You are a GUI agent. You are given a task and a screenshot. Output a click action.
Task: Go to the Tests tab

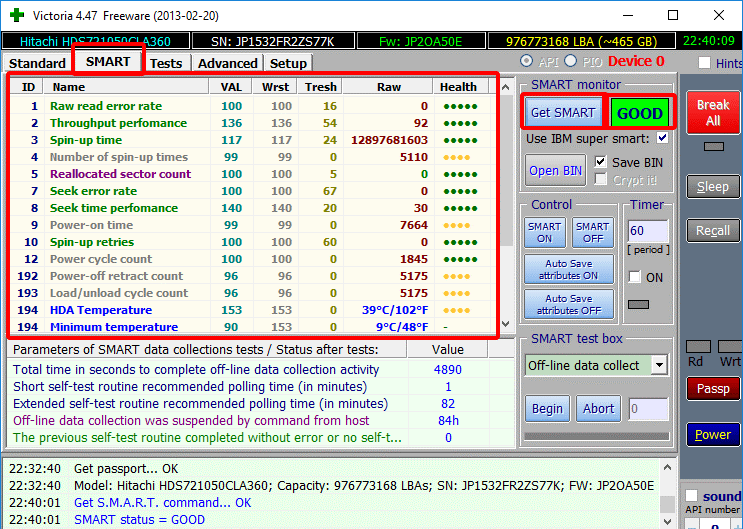point(166,63)
